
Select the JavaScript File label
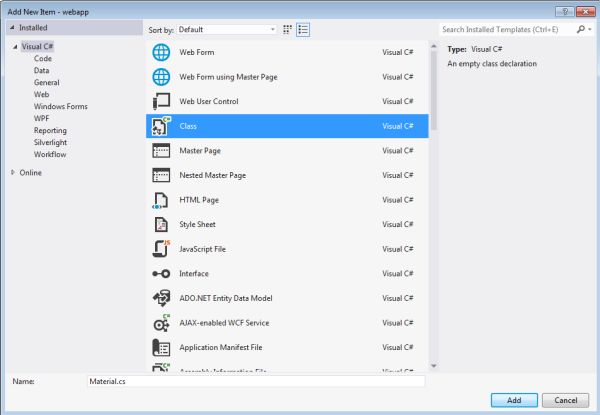[202, 249]
